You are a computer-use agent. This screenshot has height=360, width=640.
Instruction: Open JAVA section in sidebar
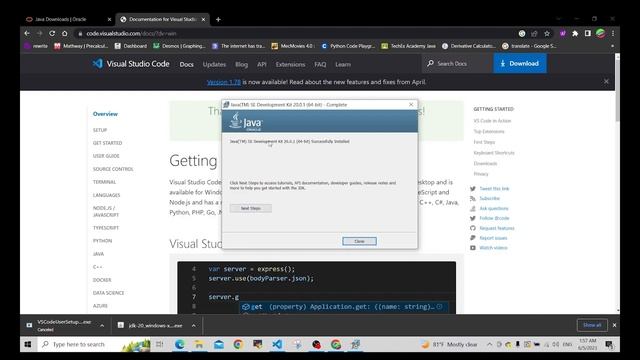tap(98, 254)
